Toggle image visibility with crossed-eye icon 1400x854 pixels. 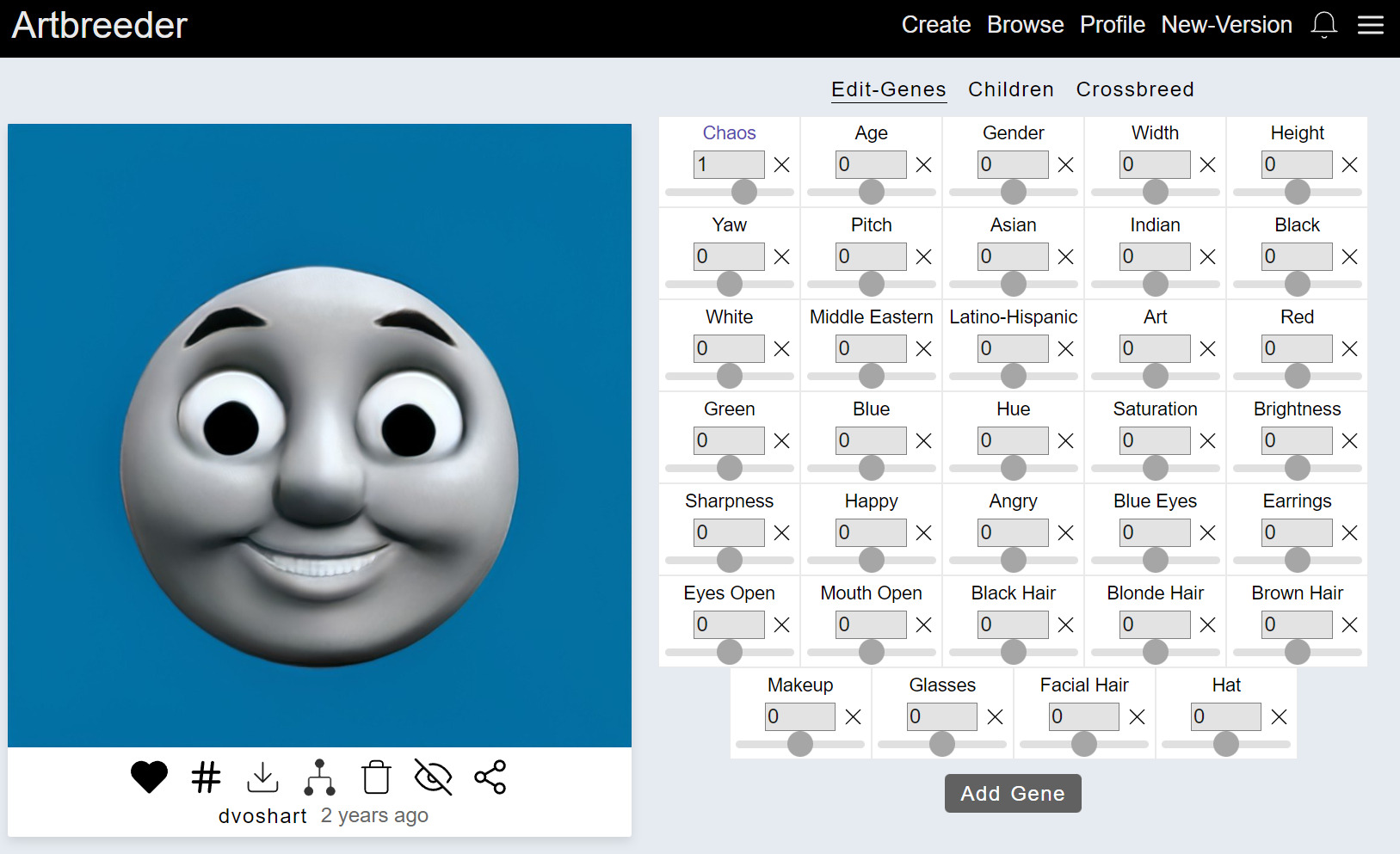pyautogui.click(x=433, y=777)
